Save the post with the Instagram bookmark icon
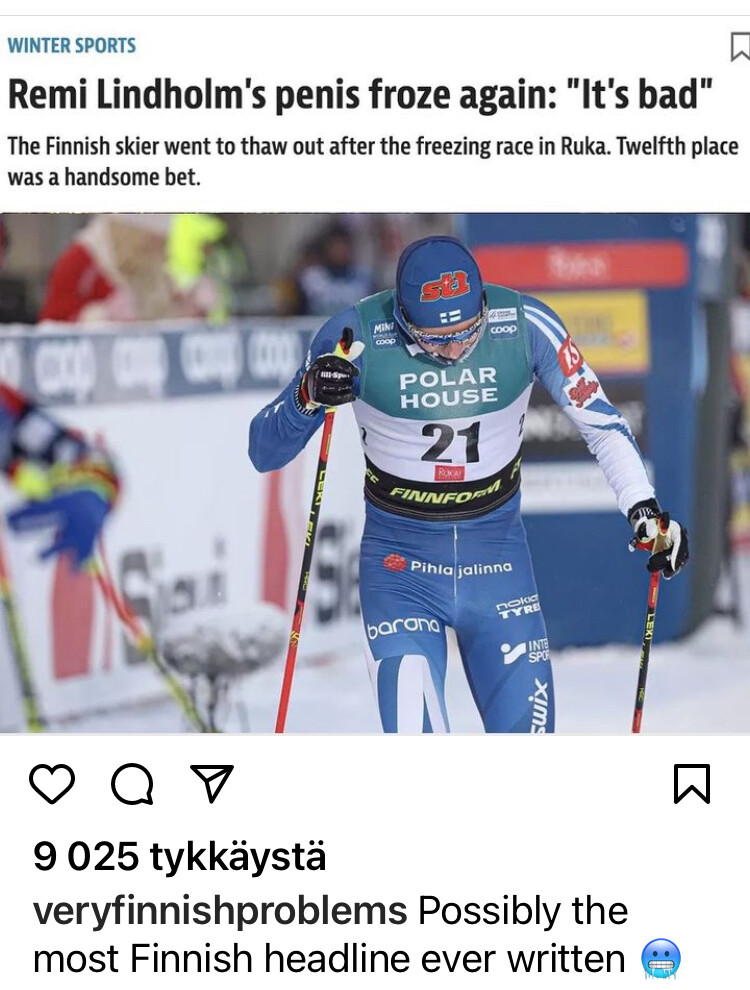 pyautogui.click(x=692, y=784)
